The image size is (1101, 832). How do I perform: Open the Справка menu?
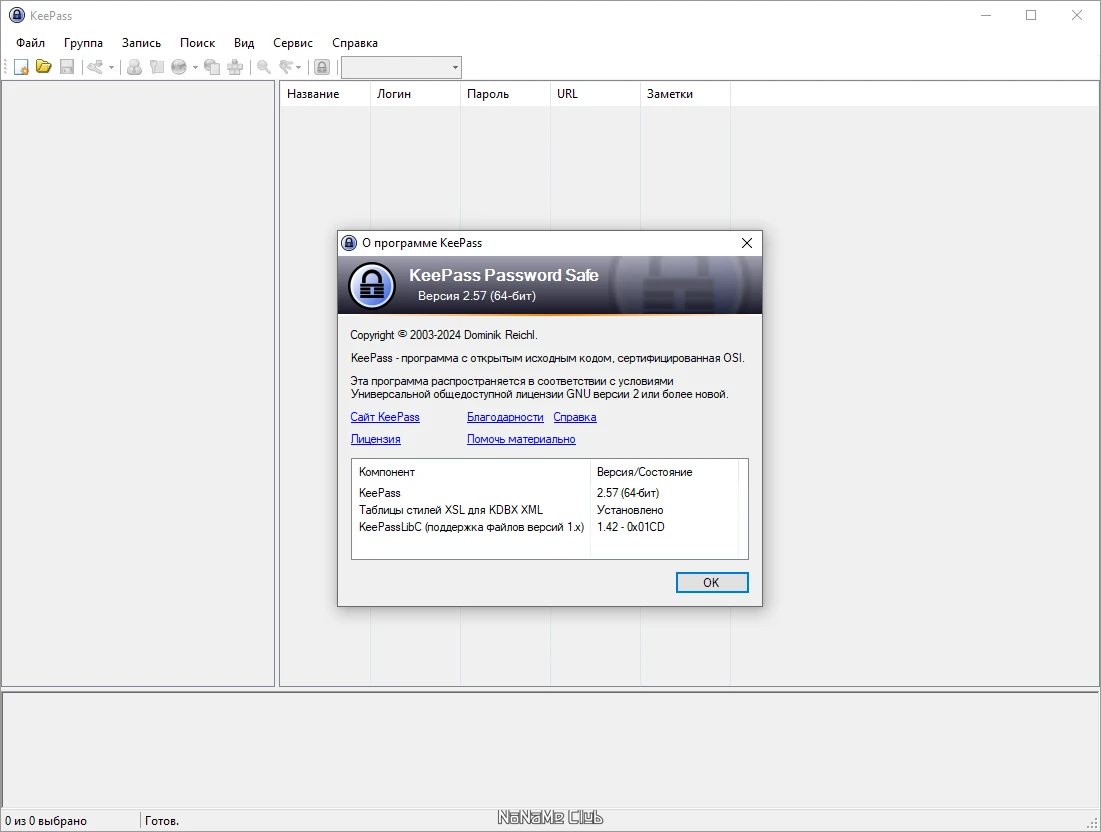354,43
